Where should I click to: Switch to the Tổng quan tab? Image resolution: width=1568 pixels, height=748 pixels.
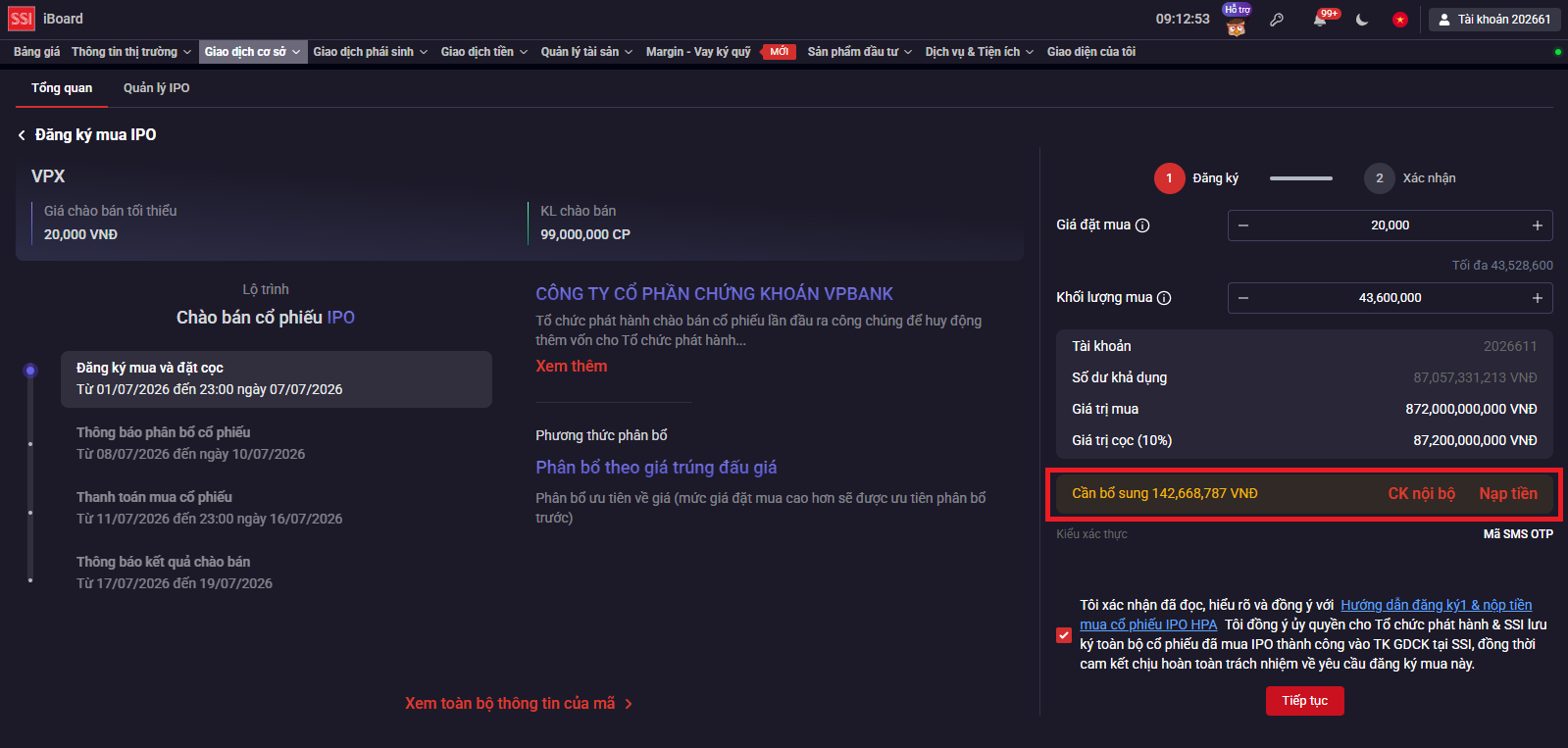point(62,88)
